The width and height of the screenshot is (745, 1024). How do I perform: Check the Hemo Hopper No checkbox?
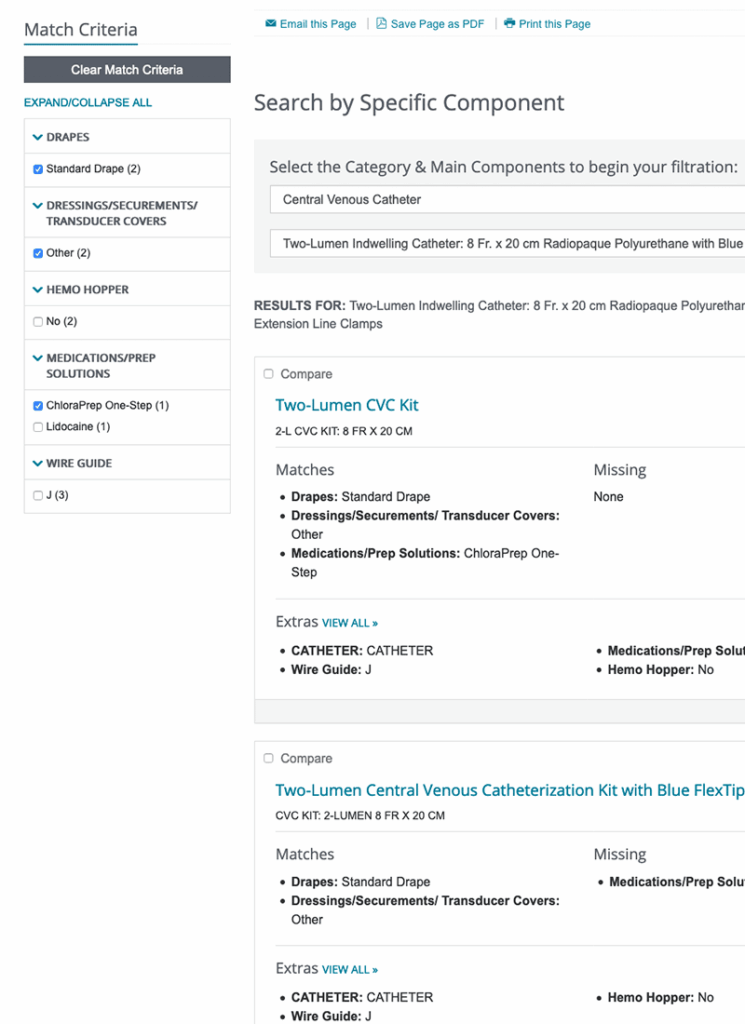click(38, 322)
